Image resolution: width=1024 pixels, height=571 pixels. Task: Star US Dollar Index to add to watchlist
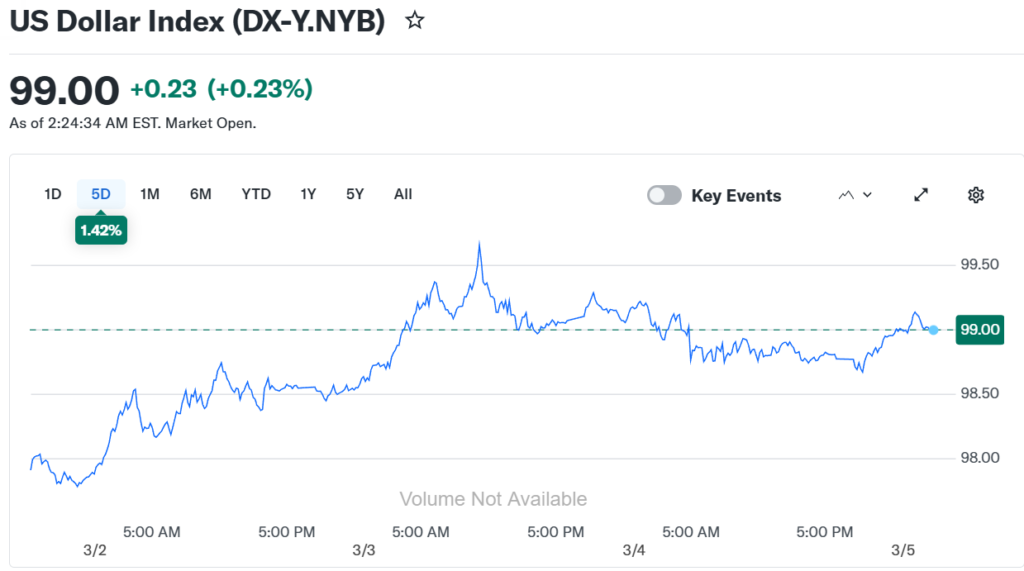pyautogui.click(x=414, y=21)
